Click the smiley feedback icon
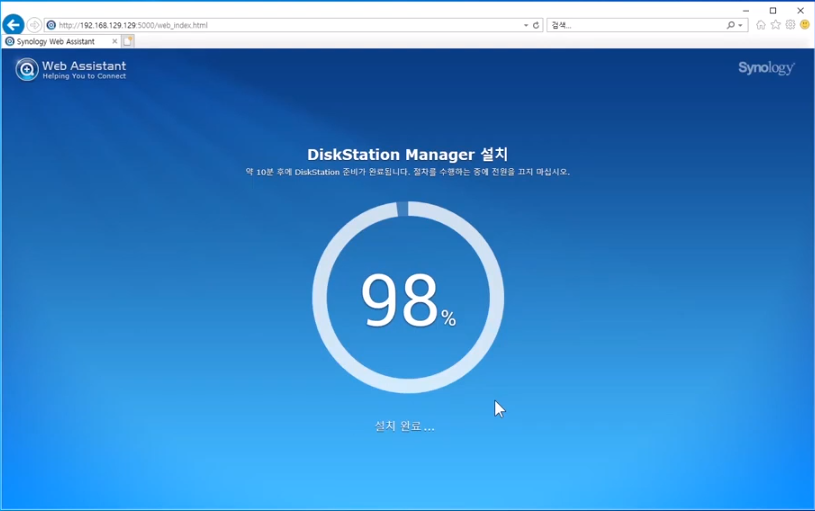 [x=805, y=24]
